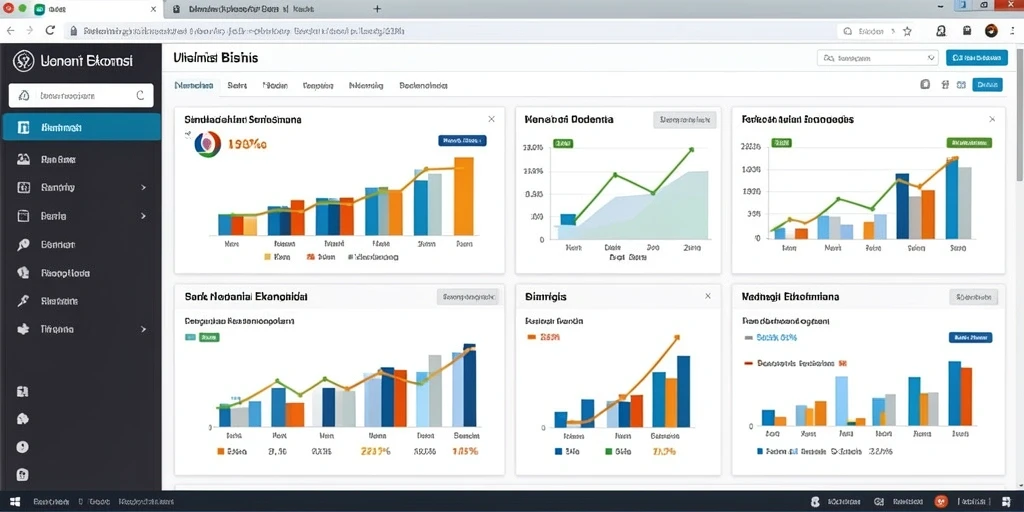Viewport: 1024px width, 512px height.
Task: Expand the third sidebar item using its chevron
Action: point(143,187)
